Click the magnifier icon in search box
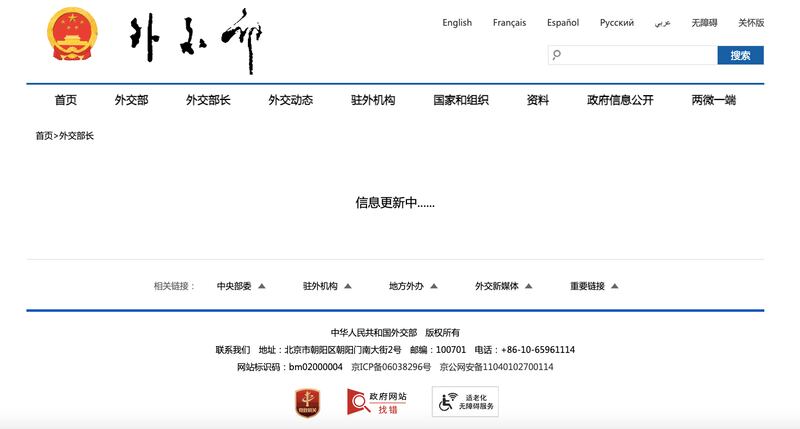Image resolution: width=800 pixels, height=429 pixels. click(557, 55)
